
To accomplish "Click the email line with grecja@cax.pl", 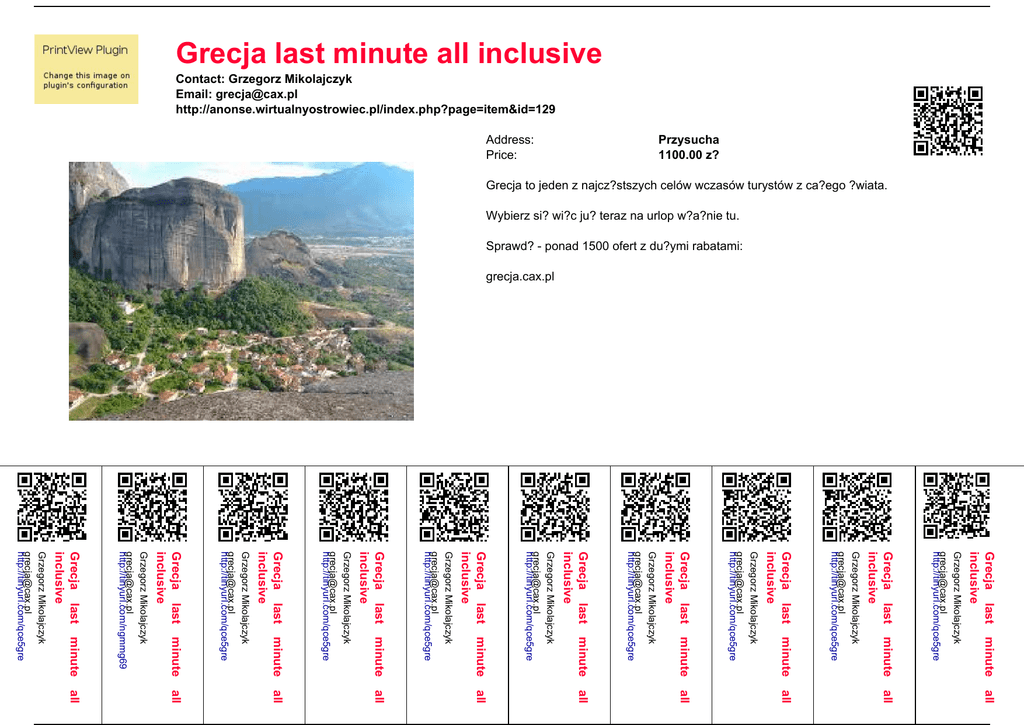I will click(x=237, y=94).
